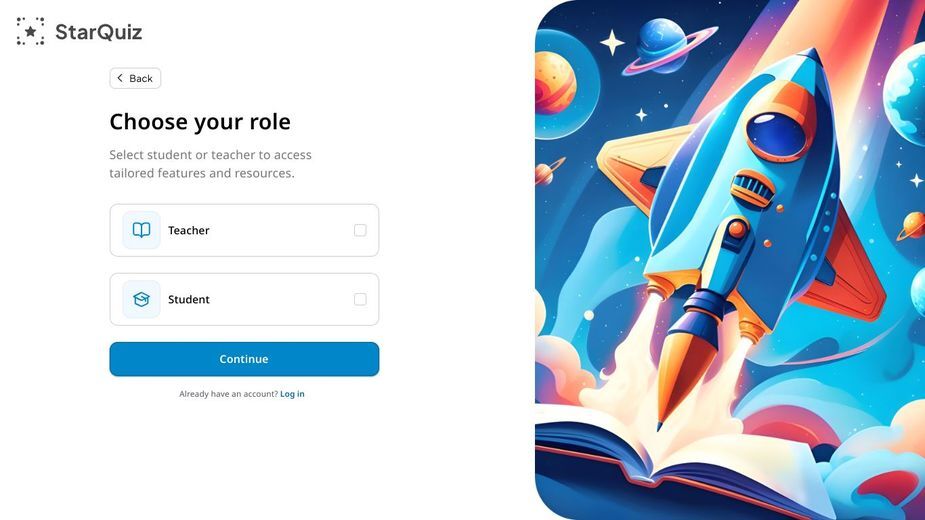Select the Teacher role card

pos(244,230)
